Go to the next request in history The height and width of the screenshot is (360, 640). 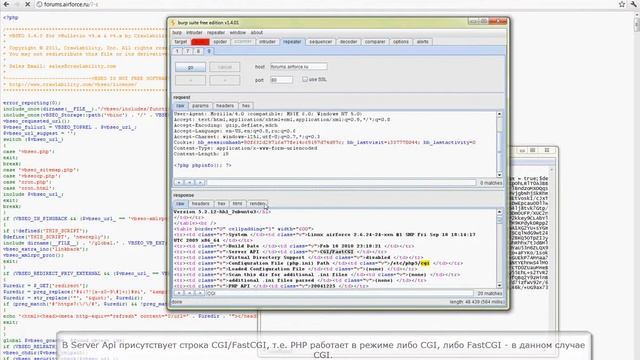tap(225, 80)
